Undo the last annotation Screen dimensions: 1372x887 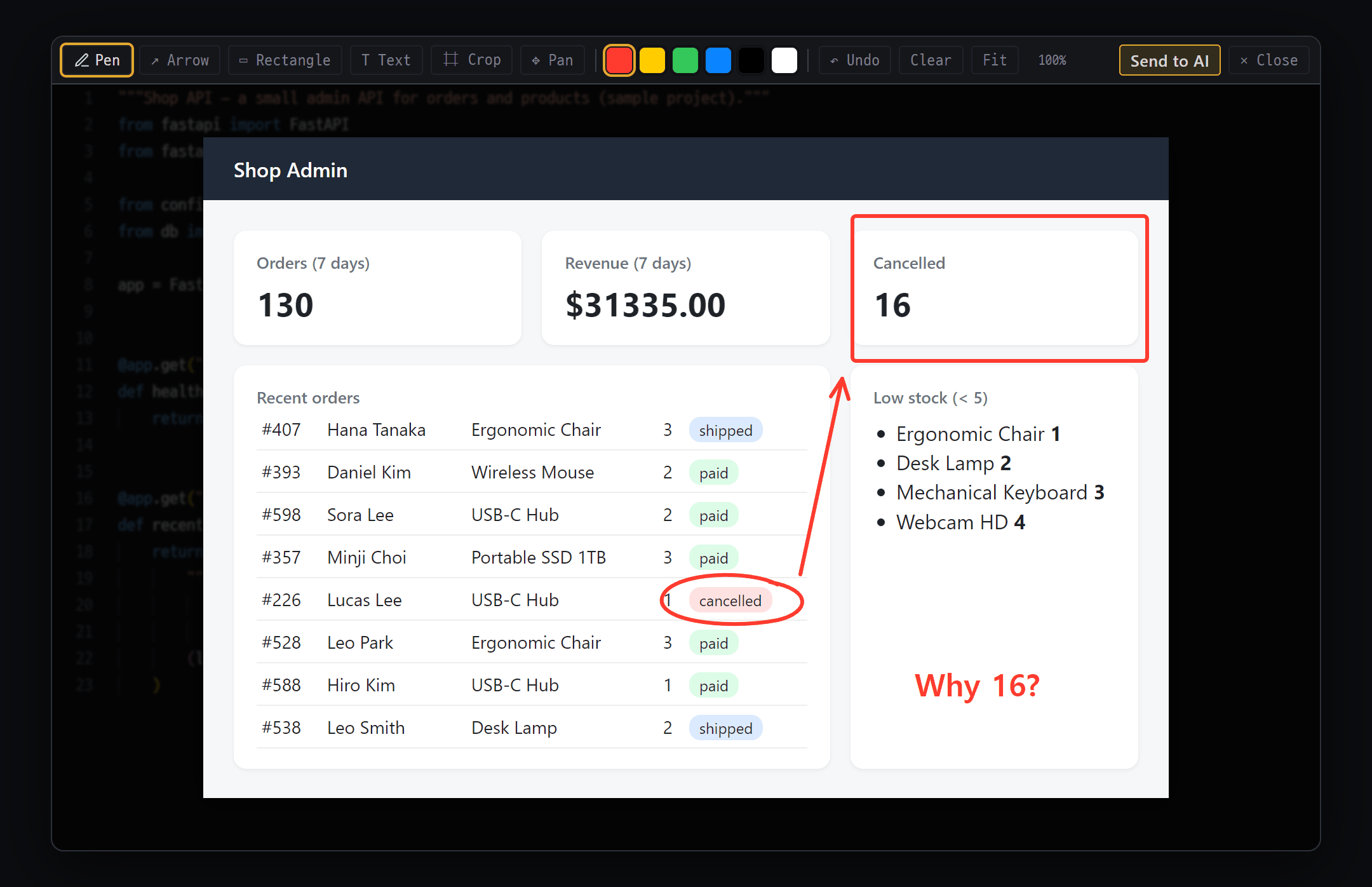(x=855, y=60)
